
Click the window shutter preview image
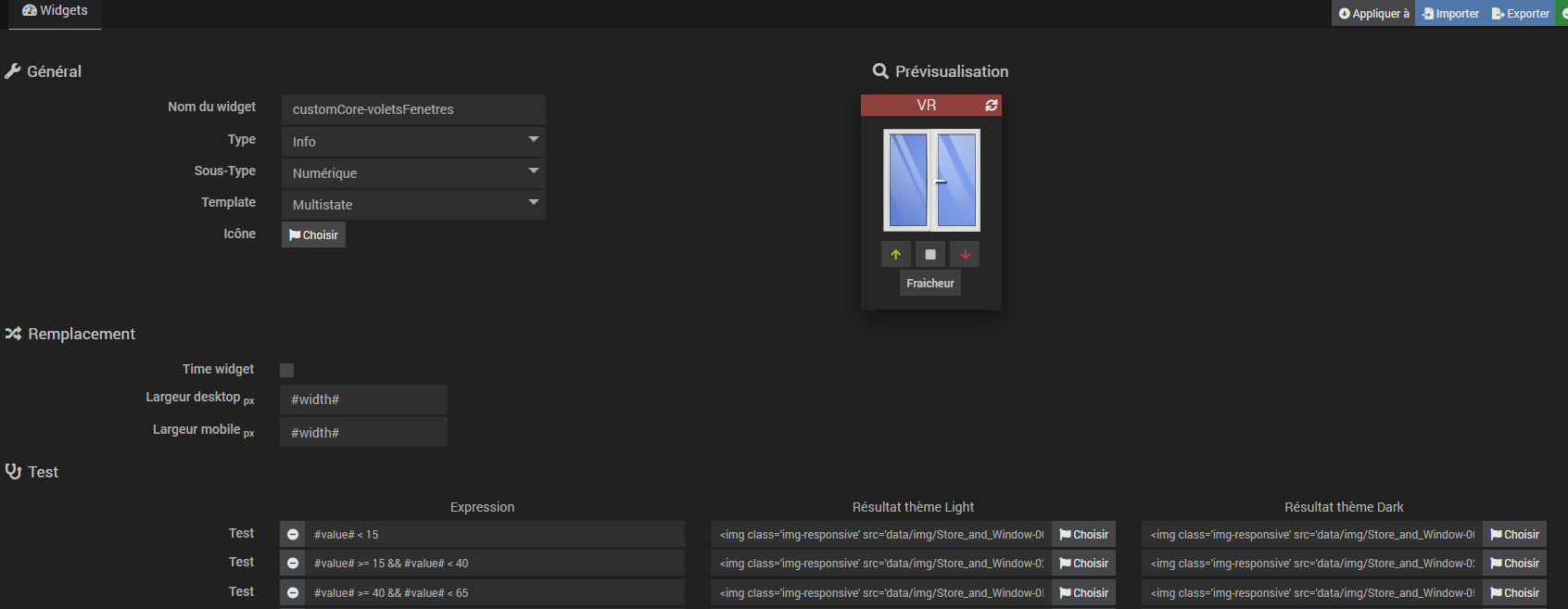tap(931, 180)
